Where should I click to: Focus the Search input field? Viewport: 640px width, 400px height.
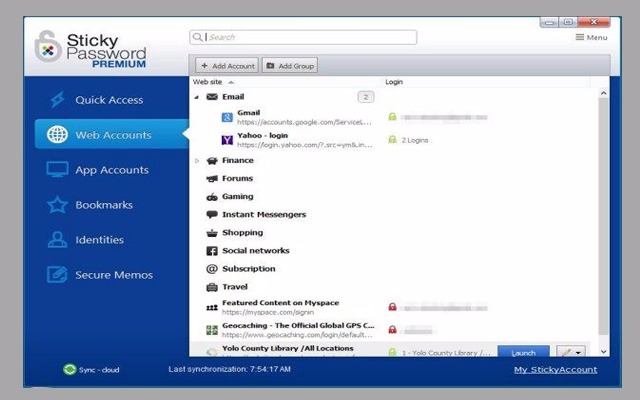point(303,37)
